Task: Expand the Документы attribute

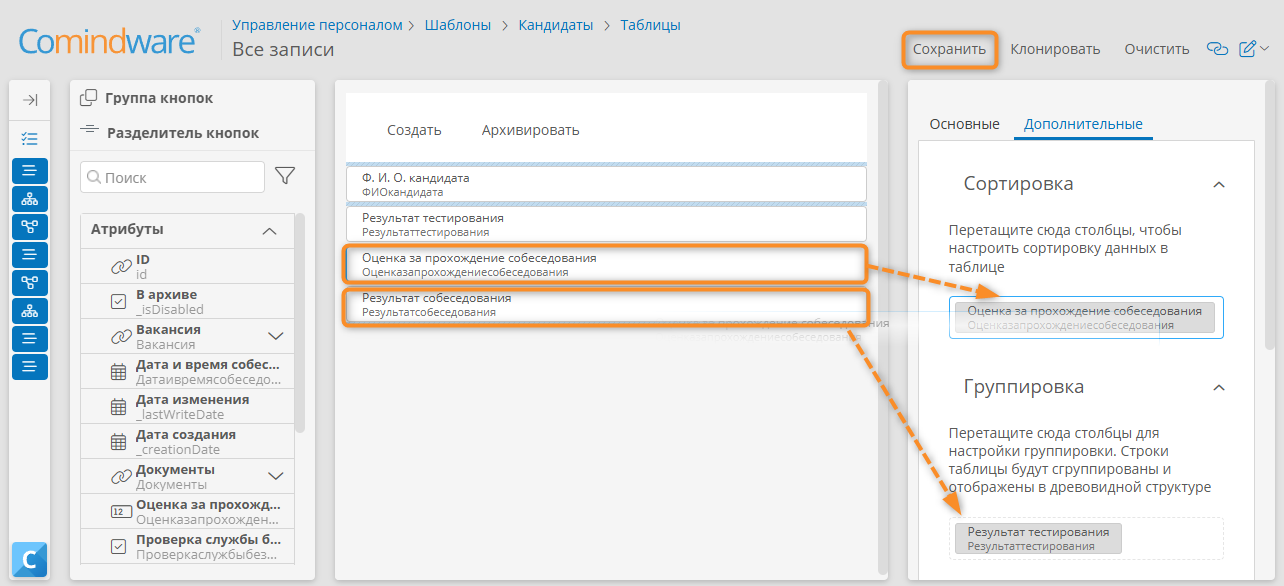Action: 277,476
